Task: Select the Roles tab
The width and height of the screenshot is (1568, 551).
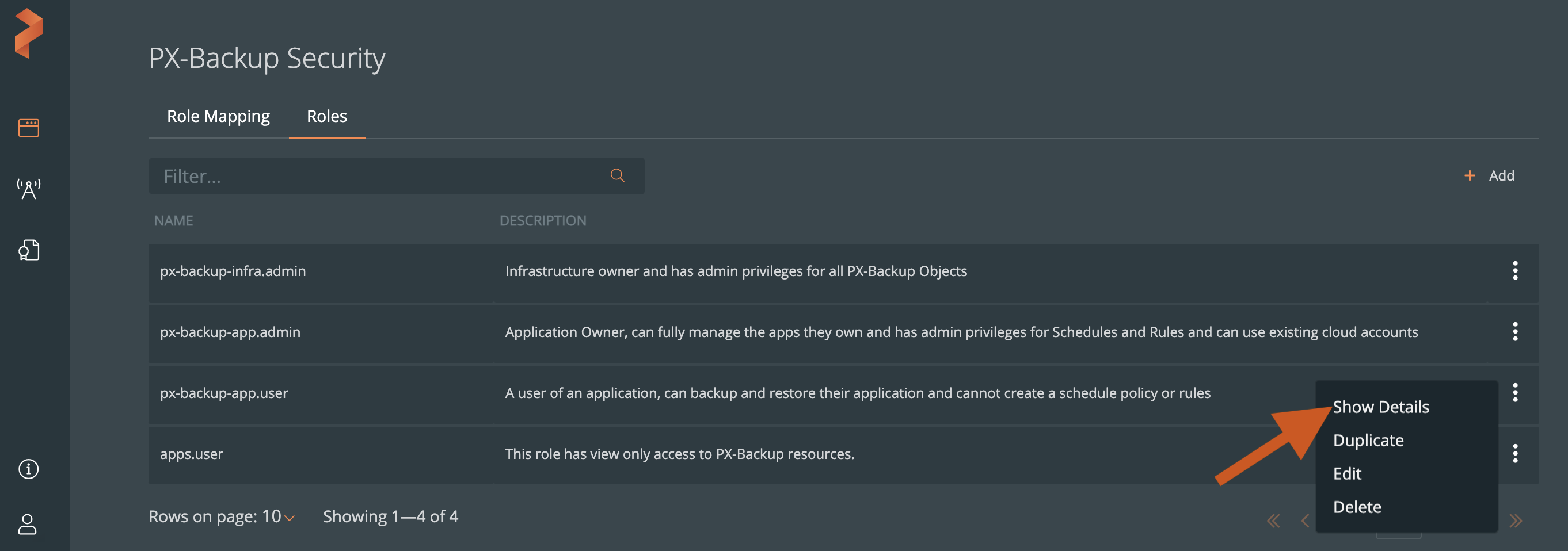Action: pyautogui.click(x=327, y=116)
